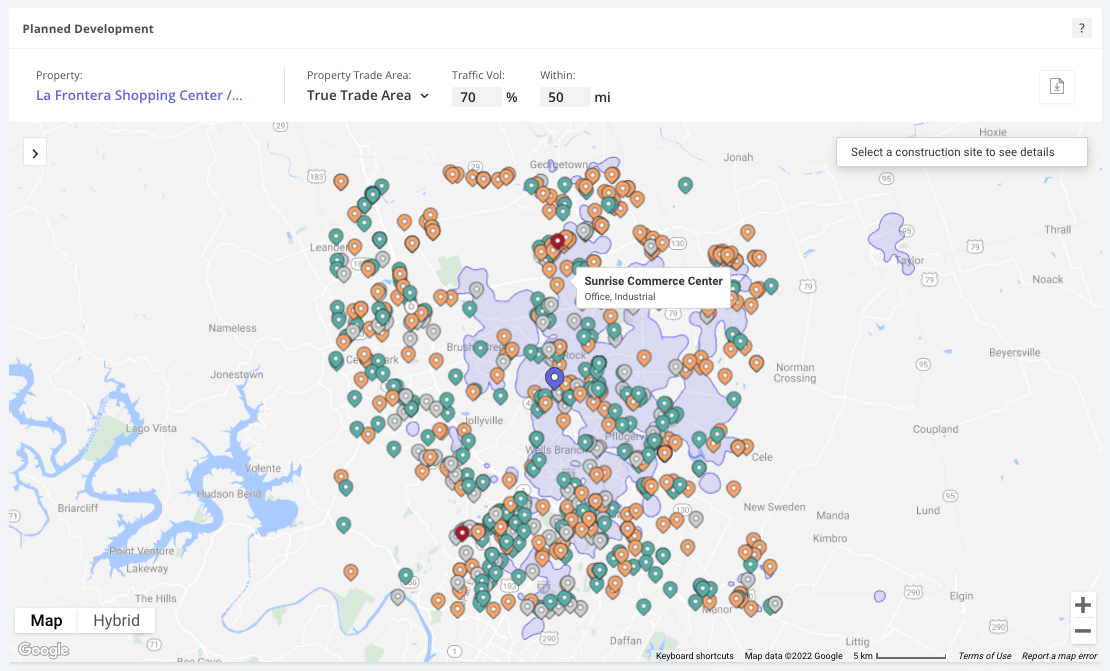Zoom in with the plus icon

click(1083, 604)
